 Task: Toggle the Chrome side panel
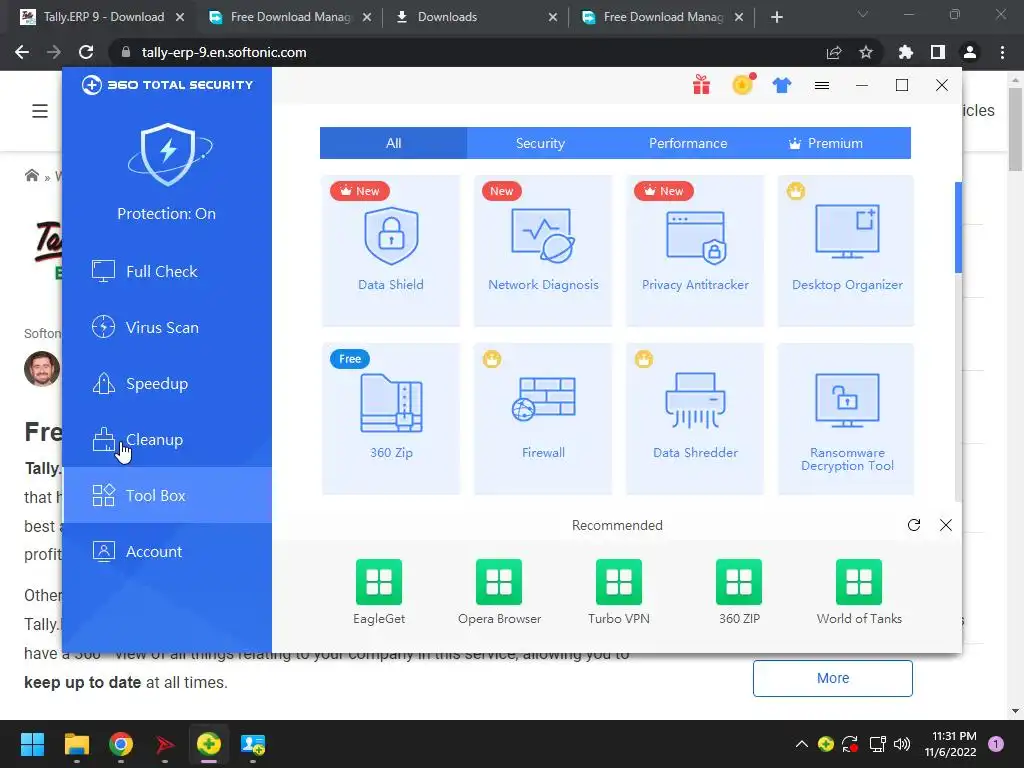pyautogui.click(x=938, y=52)
